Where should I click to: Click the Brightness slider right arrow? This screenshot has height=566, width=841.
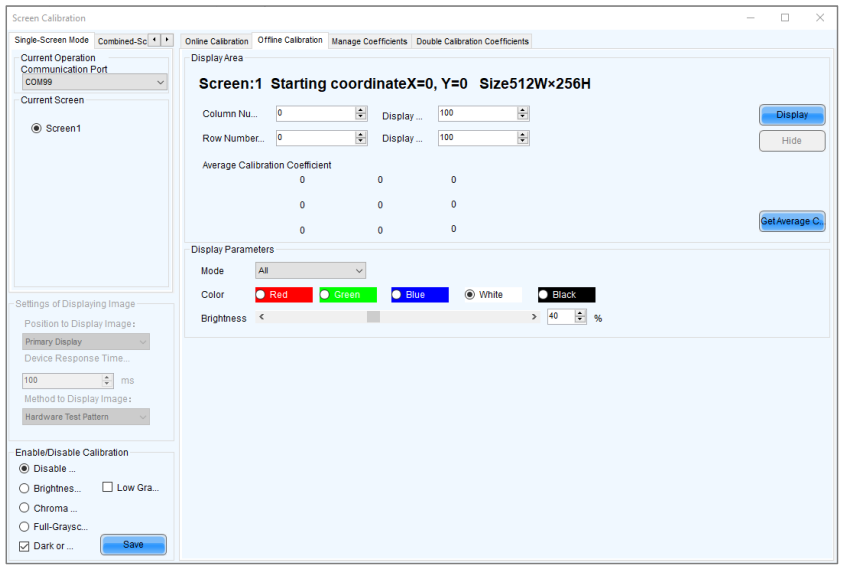click(x=534, y=317)
